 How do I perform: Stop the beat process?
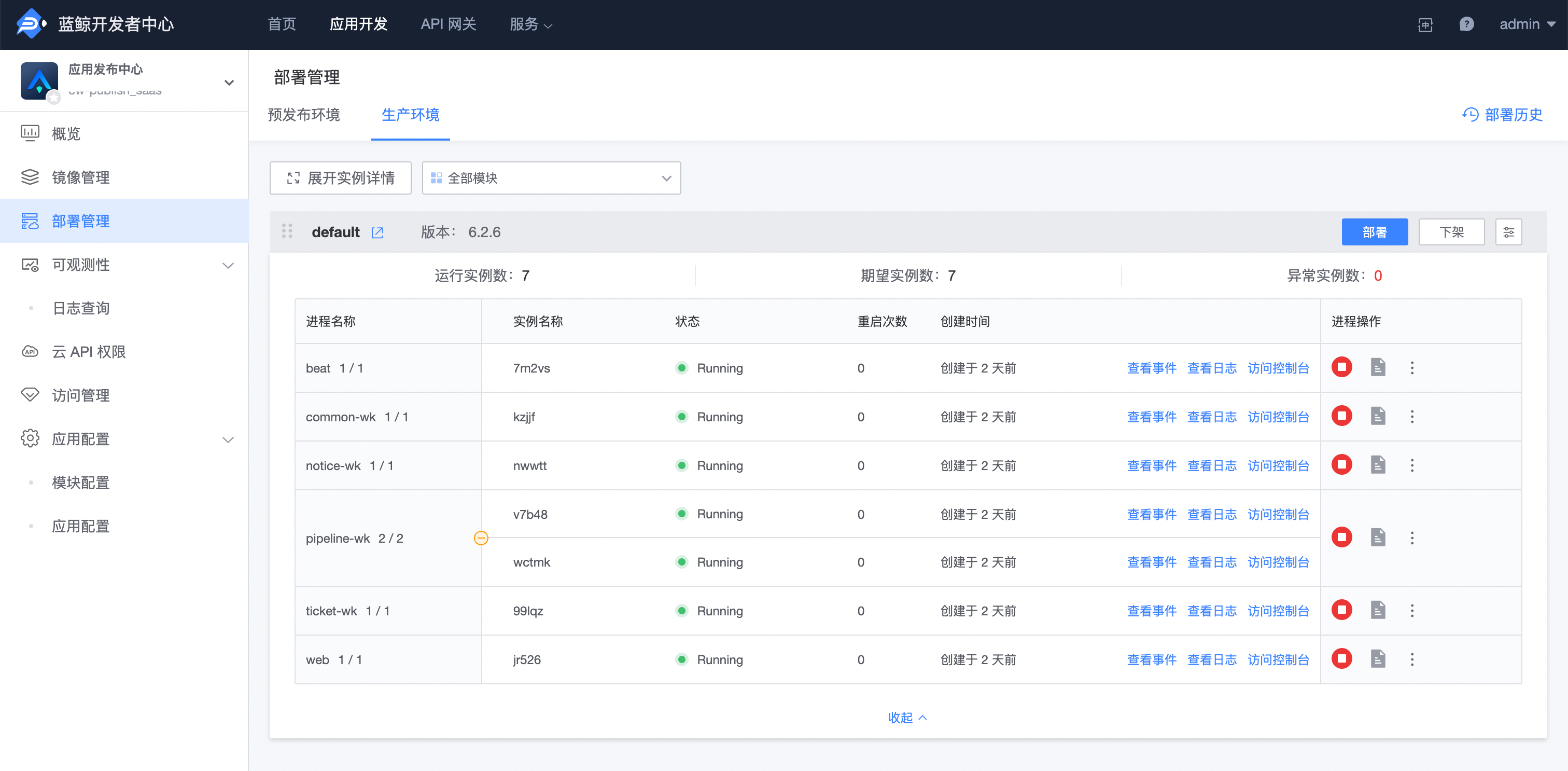1341,367
